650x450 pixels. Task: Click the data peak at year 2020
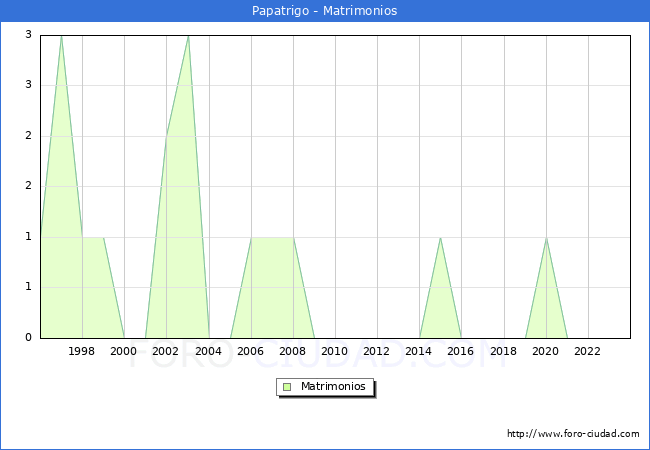pos(546,238)
